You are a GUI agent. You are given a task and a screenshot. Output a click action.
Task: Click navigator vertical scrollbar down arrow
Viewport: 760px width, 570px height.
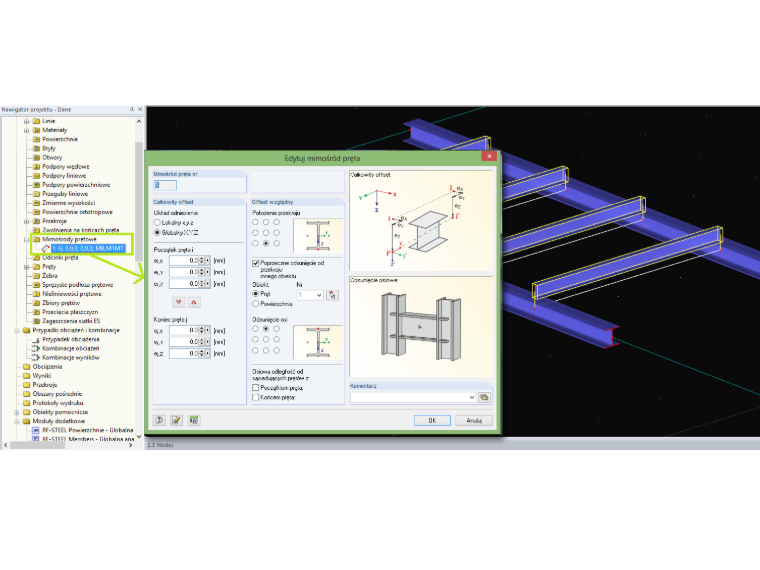(x=139, y=436)
